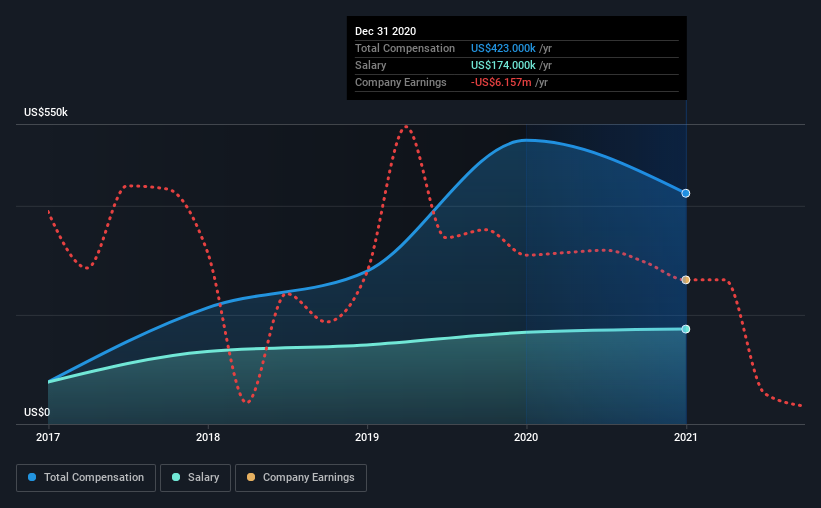Click the orange Company Earnings legend dot
Viewport: 821px width, 508px height.
[251, 477]
